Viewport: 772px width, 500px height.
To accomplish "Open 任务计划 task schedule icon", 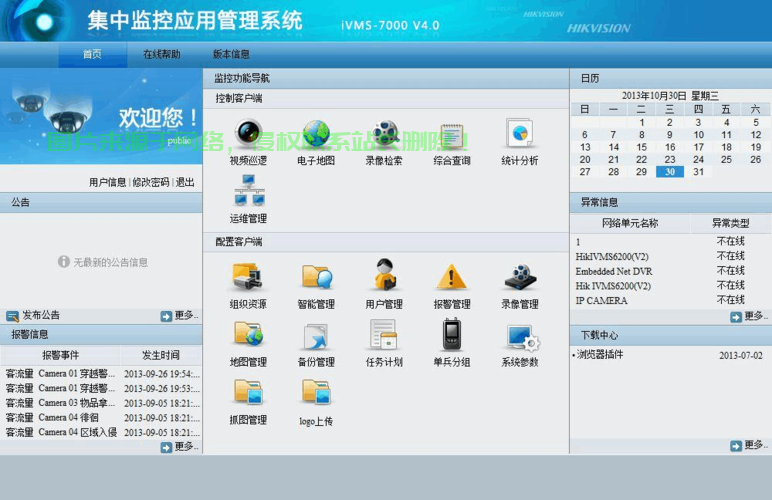I will (384, 335).
